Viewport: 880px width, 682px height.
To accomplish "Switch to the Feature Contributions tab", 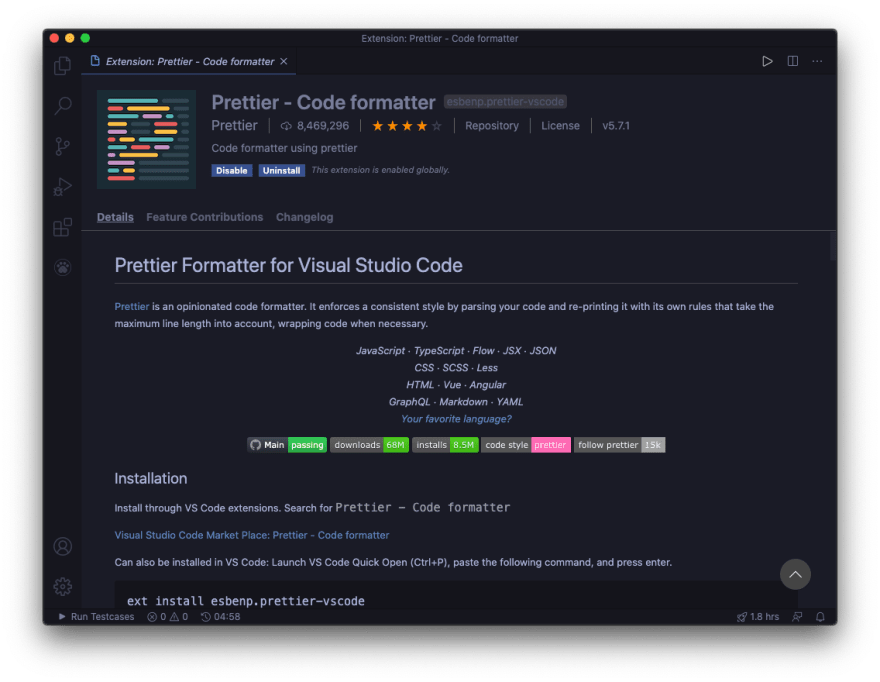I will coord(204,217).
